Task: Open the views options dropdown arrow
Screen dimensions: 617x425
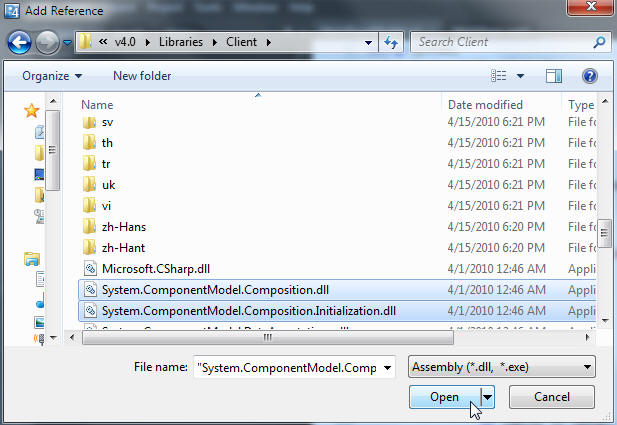Action: point(520,76)
